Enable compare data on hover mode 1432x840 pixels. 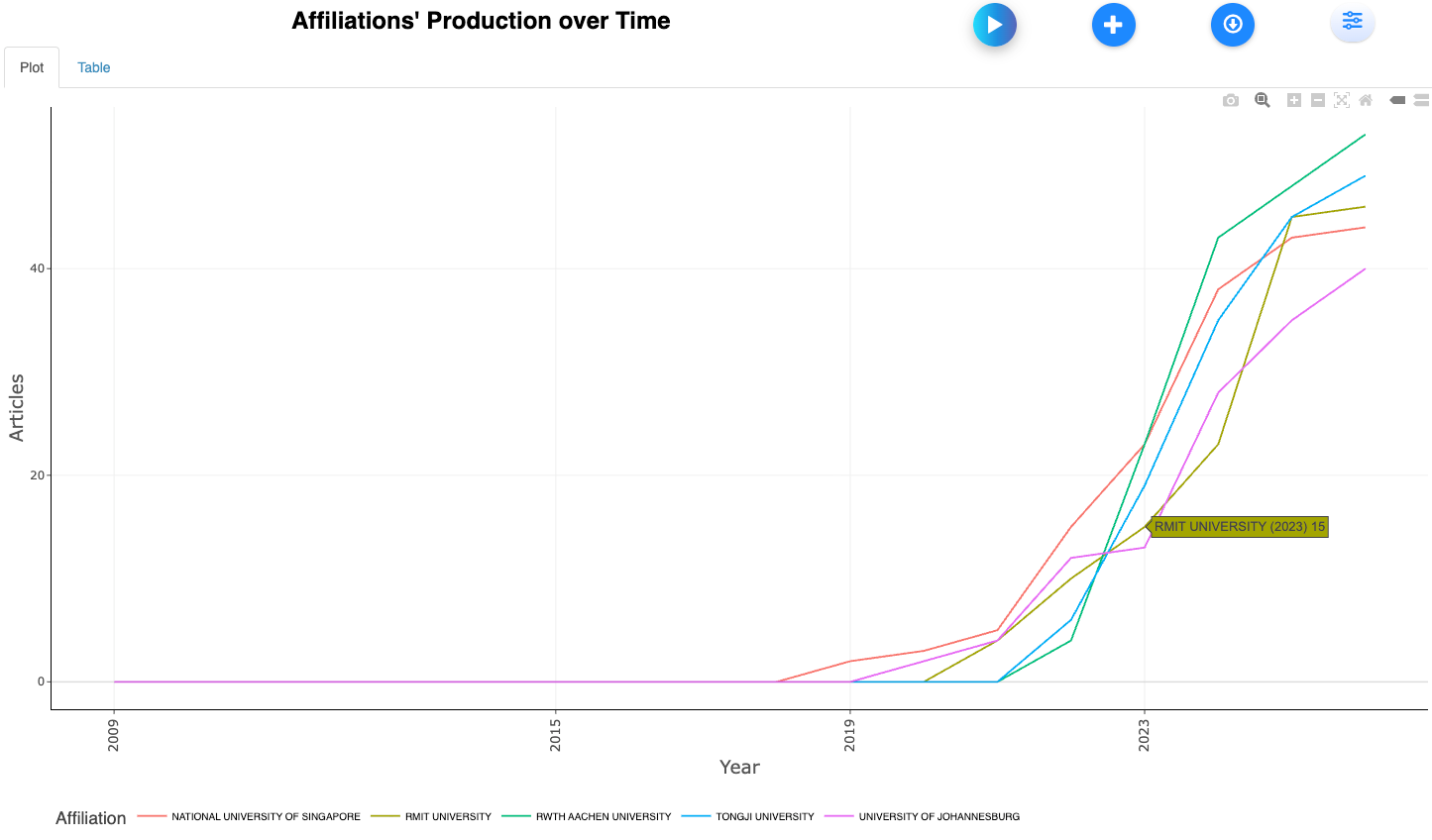coord(1421,100)
